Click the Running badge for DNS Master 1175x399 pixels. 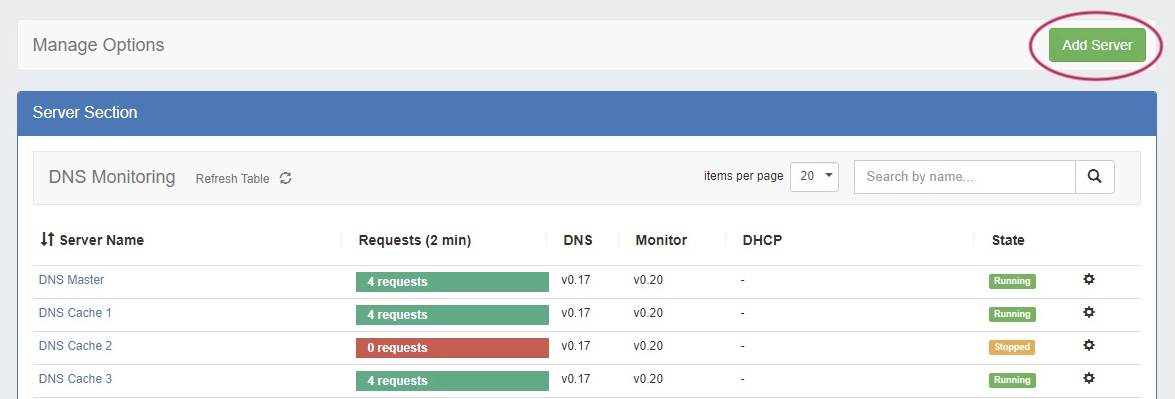tap(1012, 281)
